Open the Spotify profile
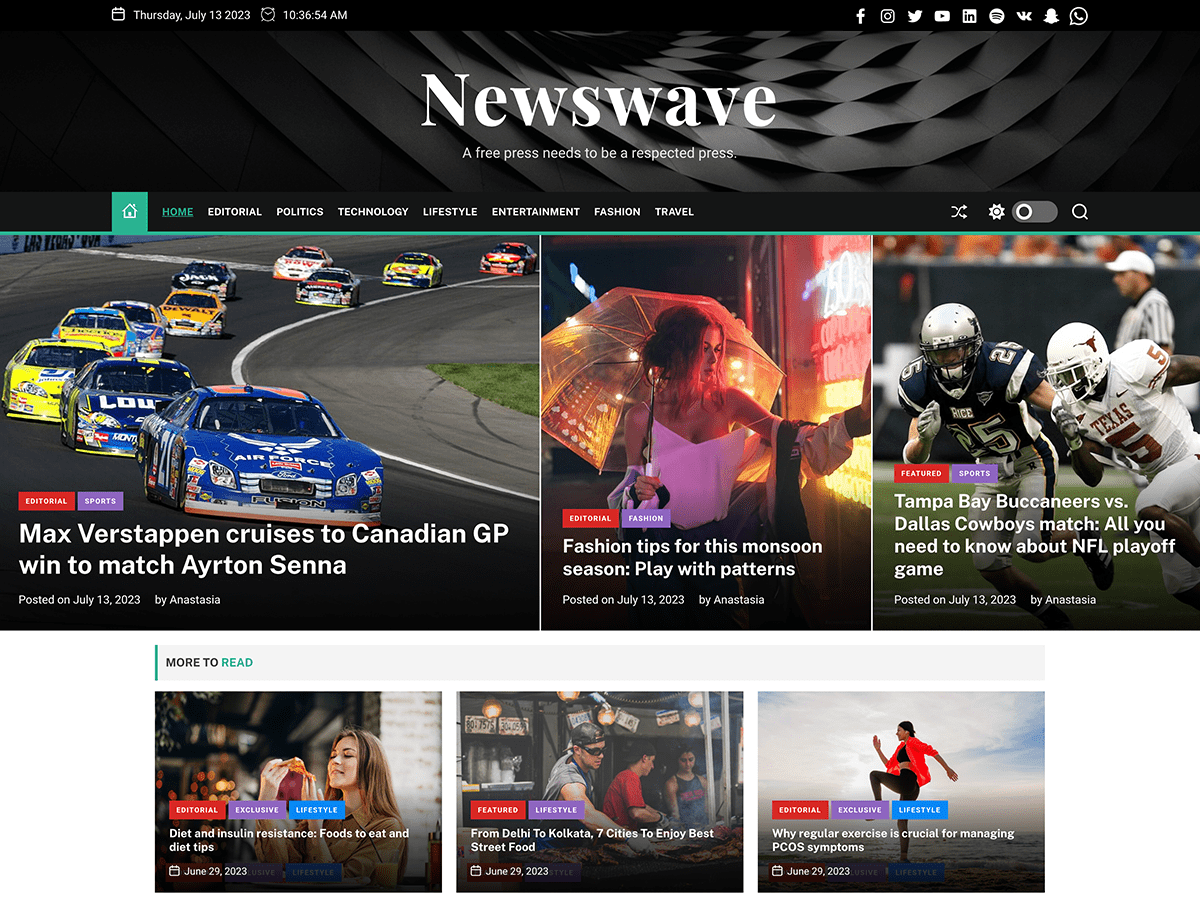This screenshot has height=900, width=1200. [996, 15]
